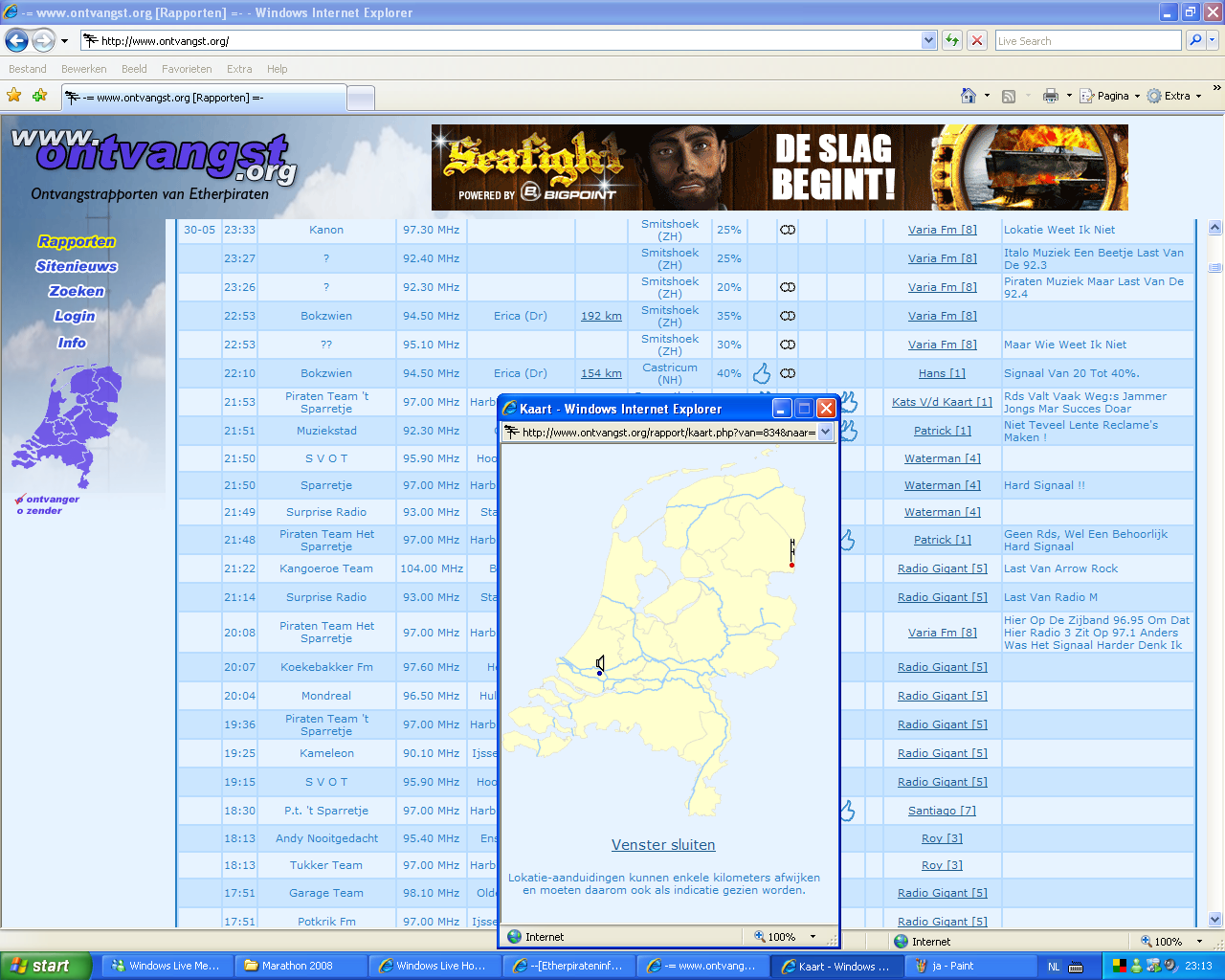Open the Home page icon in toolbar
1225x980 pixels.
point(969,96)
